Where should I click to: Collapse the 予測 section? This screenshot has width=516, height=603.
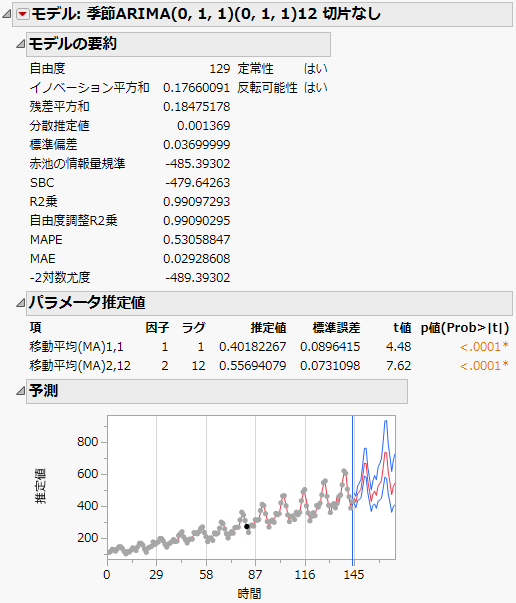point(20,391)
